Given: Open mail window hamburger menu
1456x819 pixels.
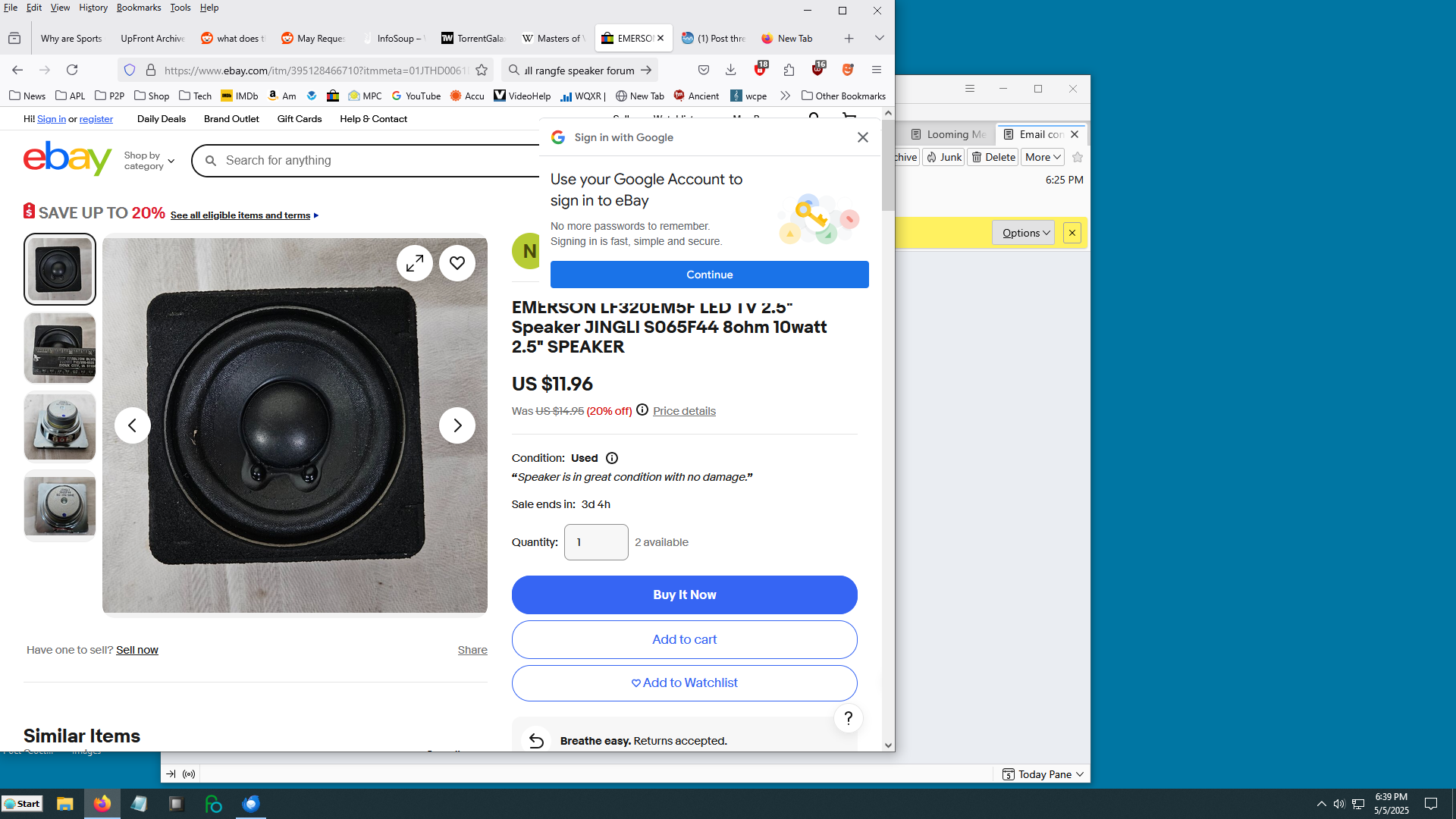Looking at the screenshot, I should click(970, 89).
